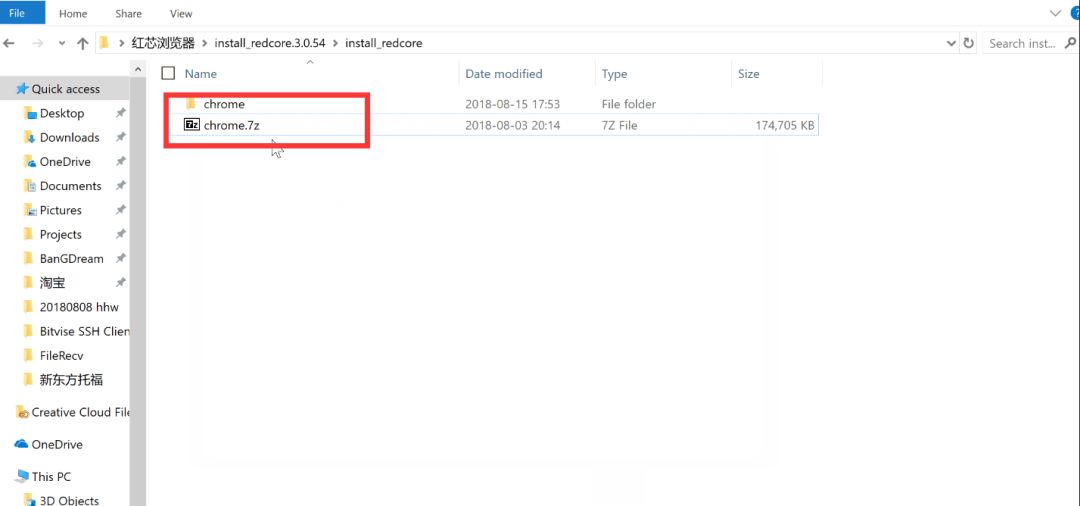The height and width of the screenshot is (506, 1080).
Task: Go back with the left arrow
Action: 9,43
